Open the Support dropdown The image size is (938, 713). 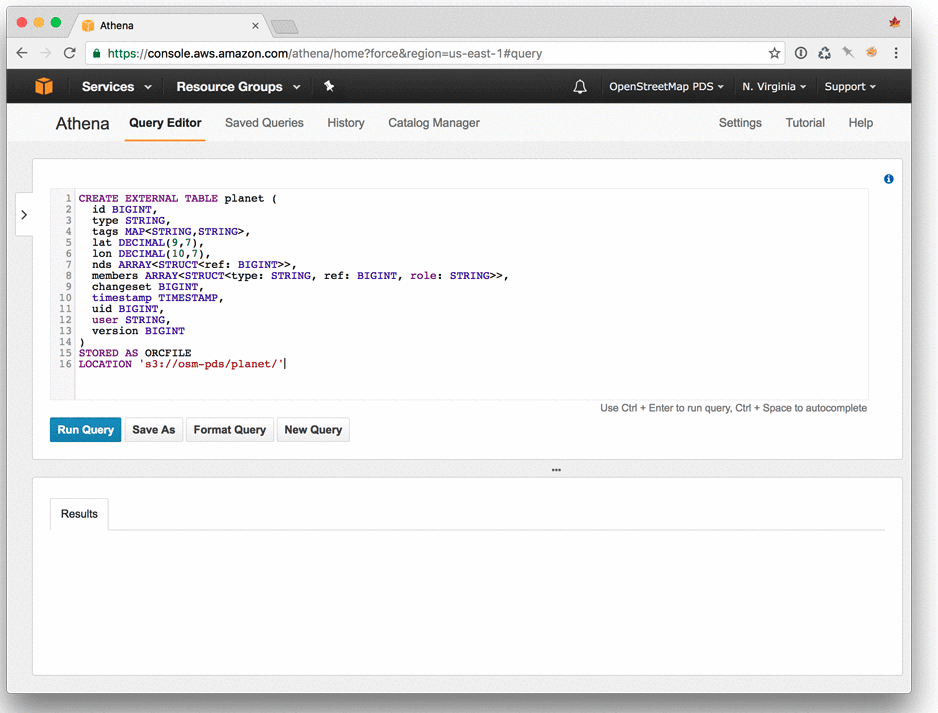pos(850,87)
